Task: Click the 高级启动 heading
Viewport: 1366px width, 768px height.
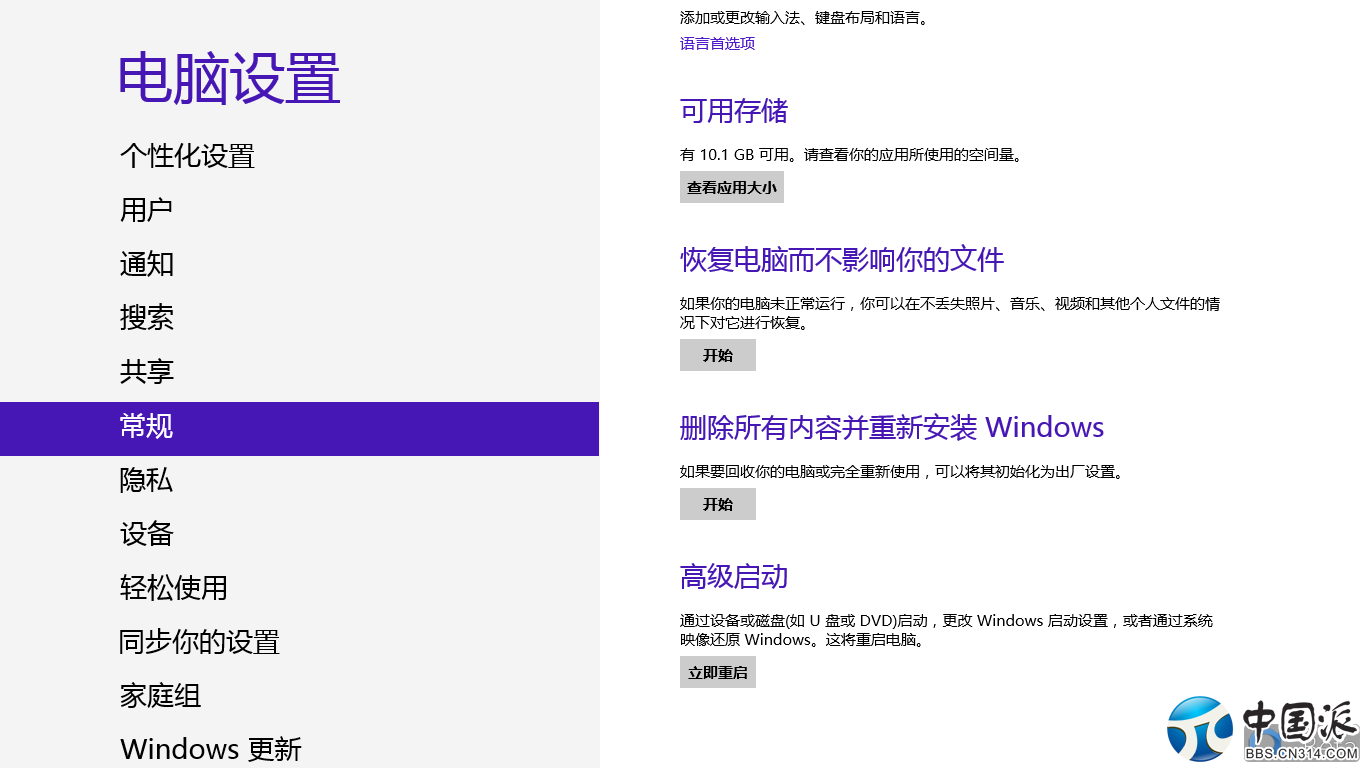Action: coord(734,577)
